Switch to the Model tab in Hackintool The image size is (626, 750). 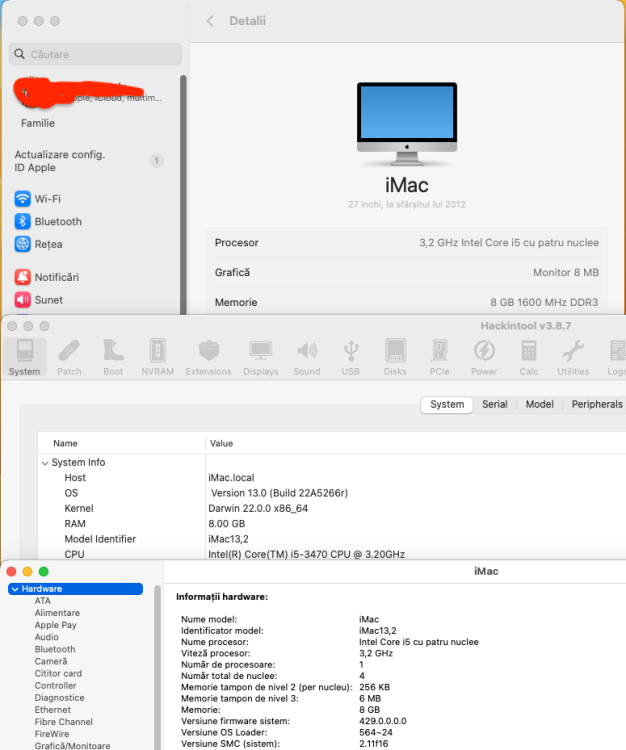pos(539,404)
